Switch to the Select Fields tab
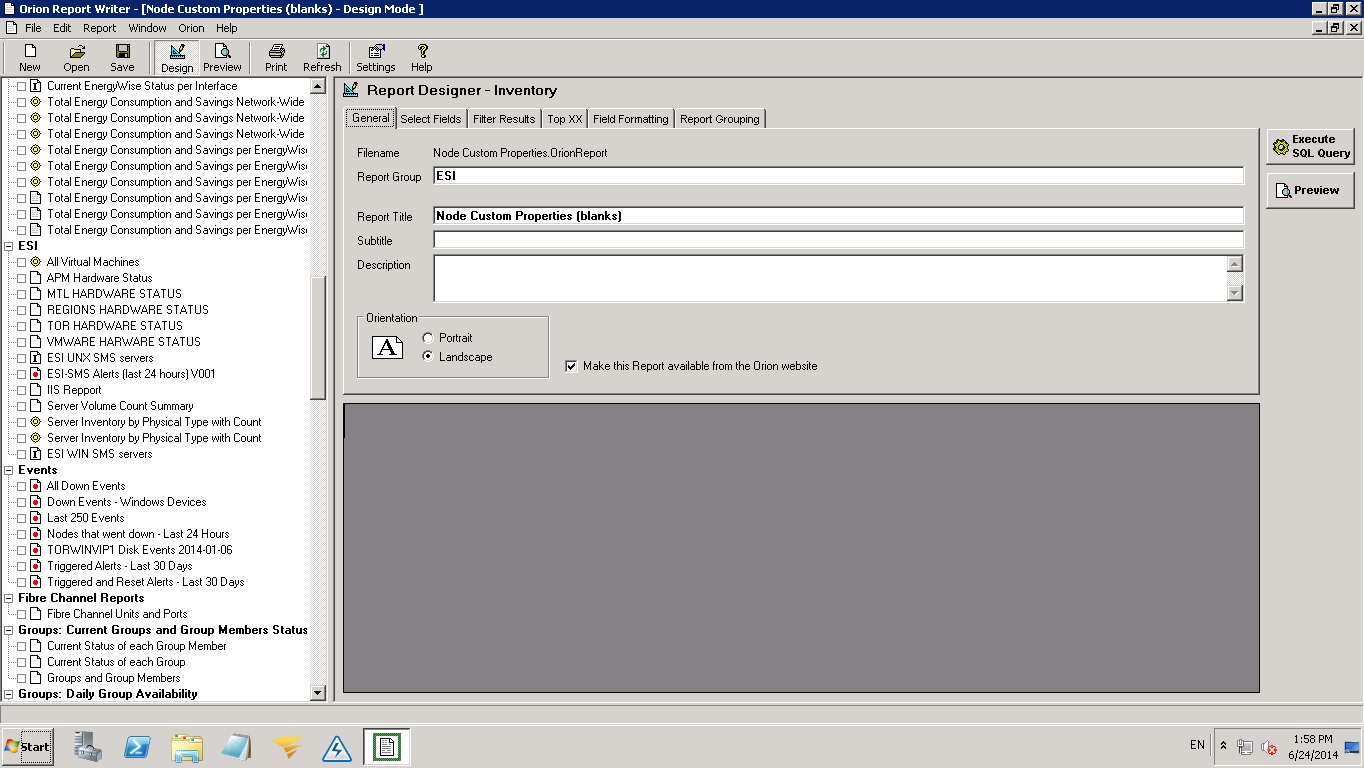The width and height of the screenshot is (1364, 768). coord(431,119)
